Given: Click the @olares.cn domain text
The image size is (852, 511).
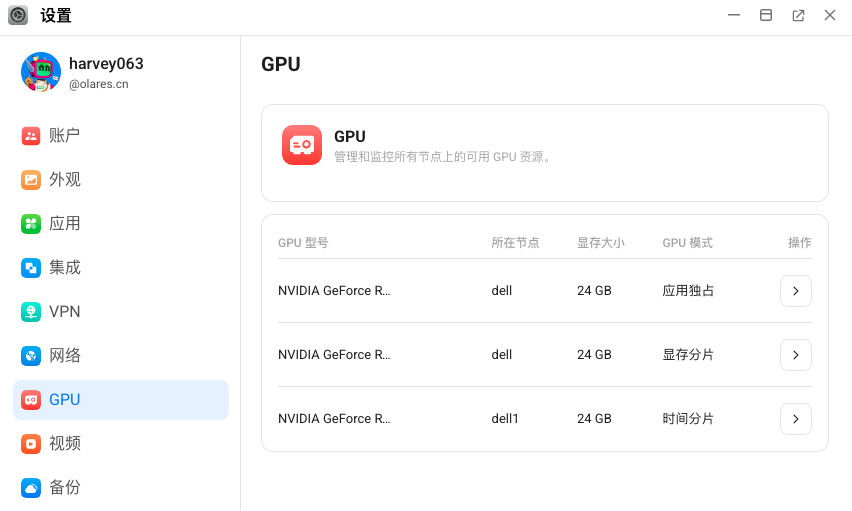Looking at the screenshot, I should pos(98,84).
